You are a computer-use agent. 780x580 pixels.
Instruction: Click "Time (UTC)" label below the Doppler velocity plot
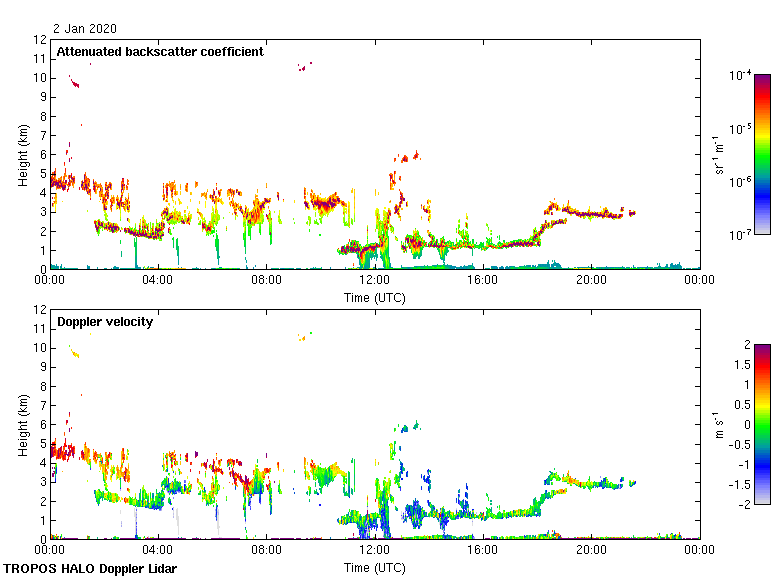point(374,567)
